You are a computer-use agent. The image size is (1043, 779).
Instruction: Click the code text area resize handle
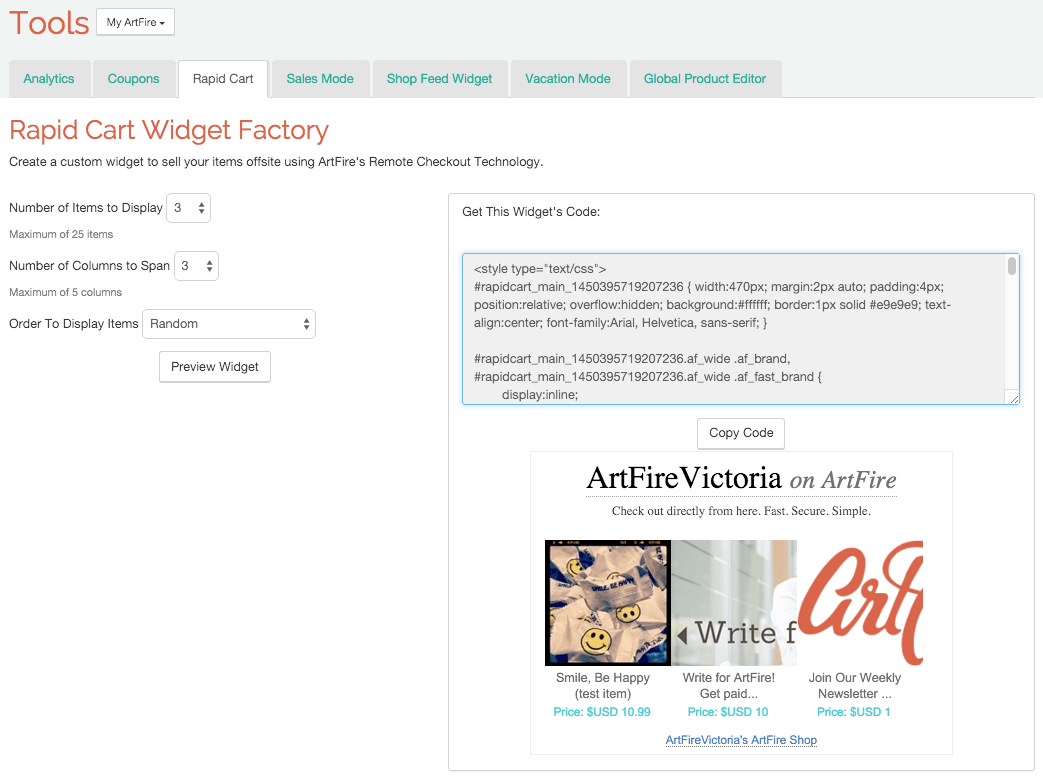1014,398
